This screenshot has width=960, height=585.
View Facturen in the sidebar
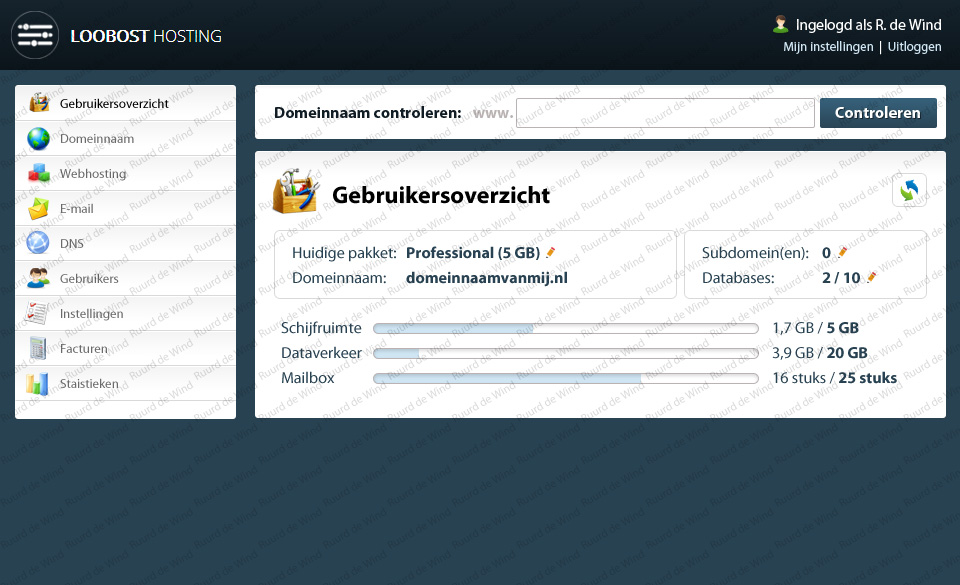point(126,348)
